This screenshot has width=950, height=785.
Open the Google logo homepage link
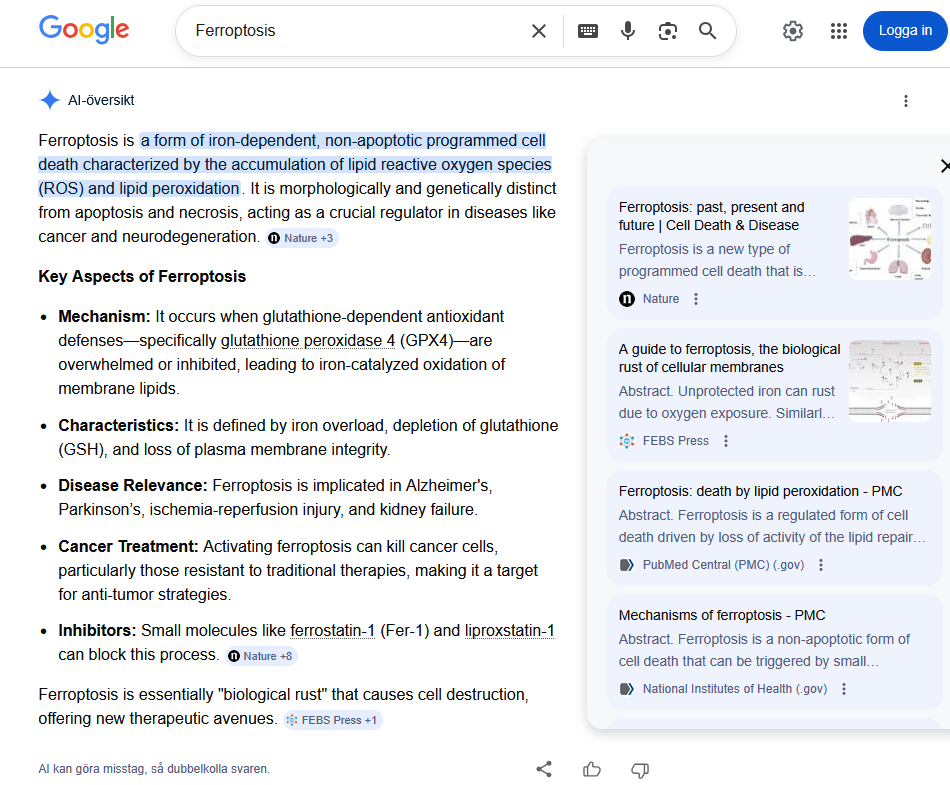[x=84, y=29]
